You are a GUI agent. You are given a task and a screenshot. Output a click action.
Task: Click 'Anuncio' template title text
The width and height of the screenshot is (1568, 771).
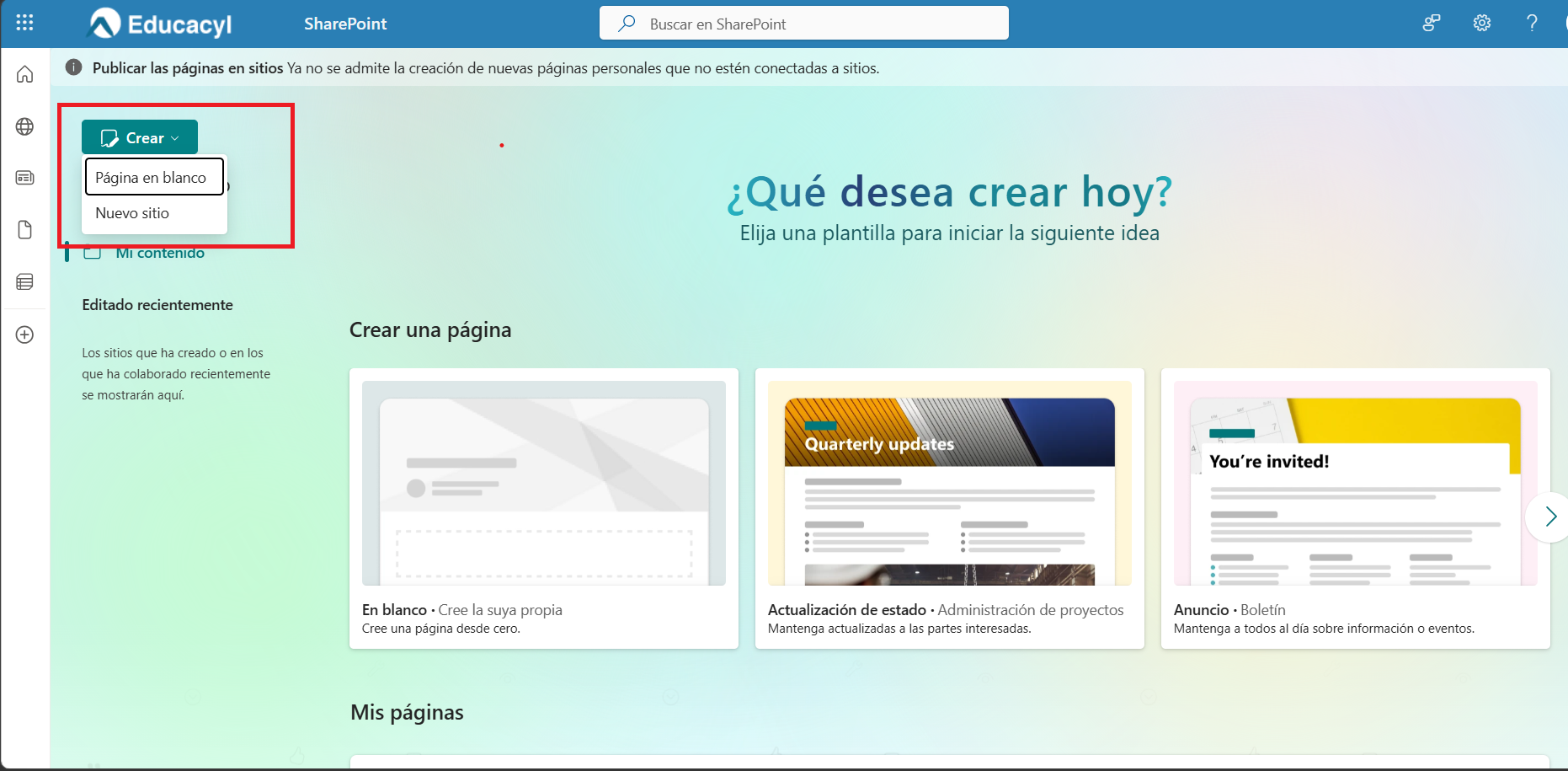[1202, 609]
